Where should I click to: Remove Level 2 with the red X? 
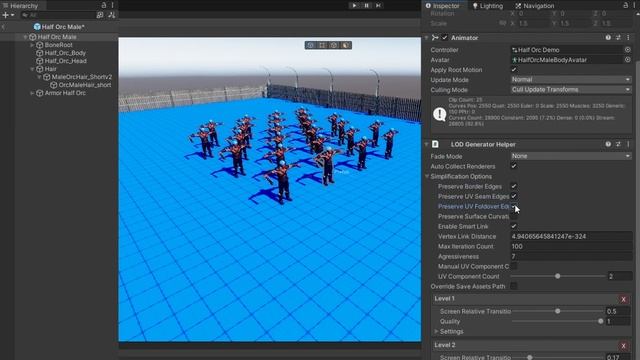pos(624,346)
